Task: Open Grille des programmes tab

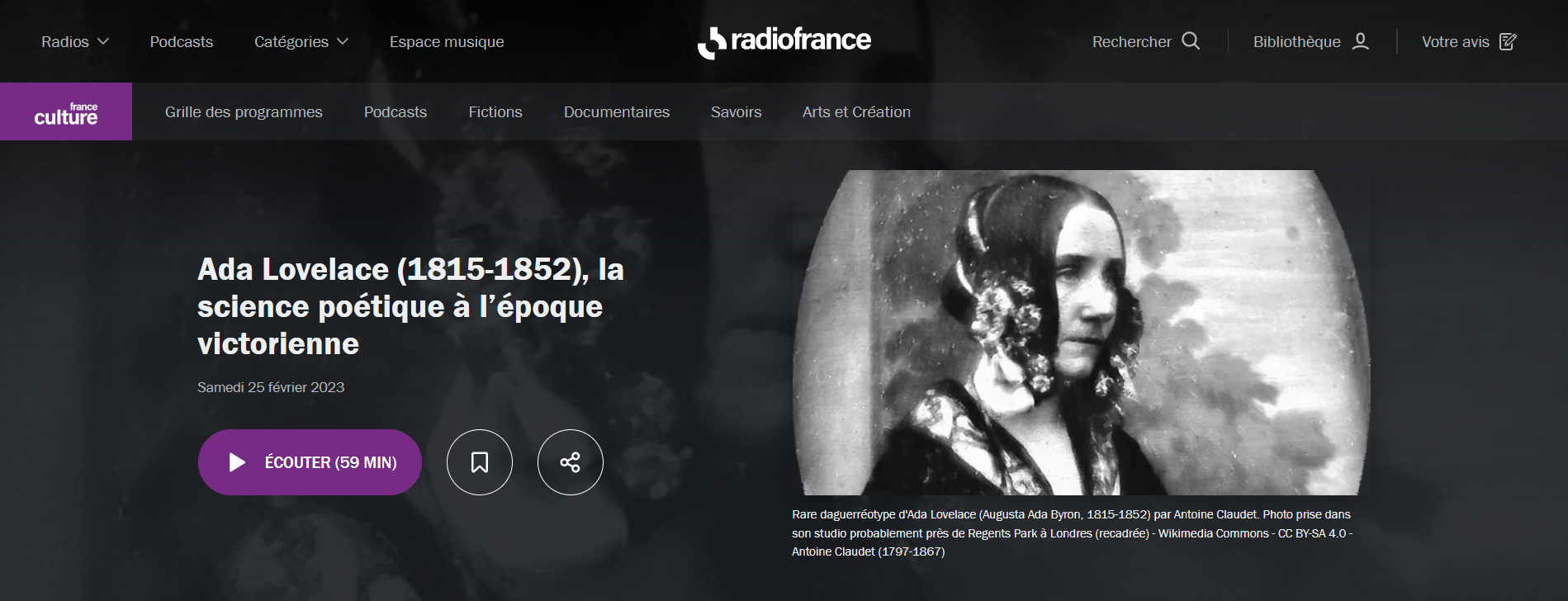Action: [244, 111]
